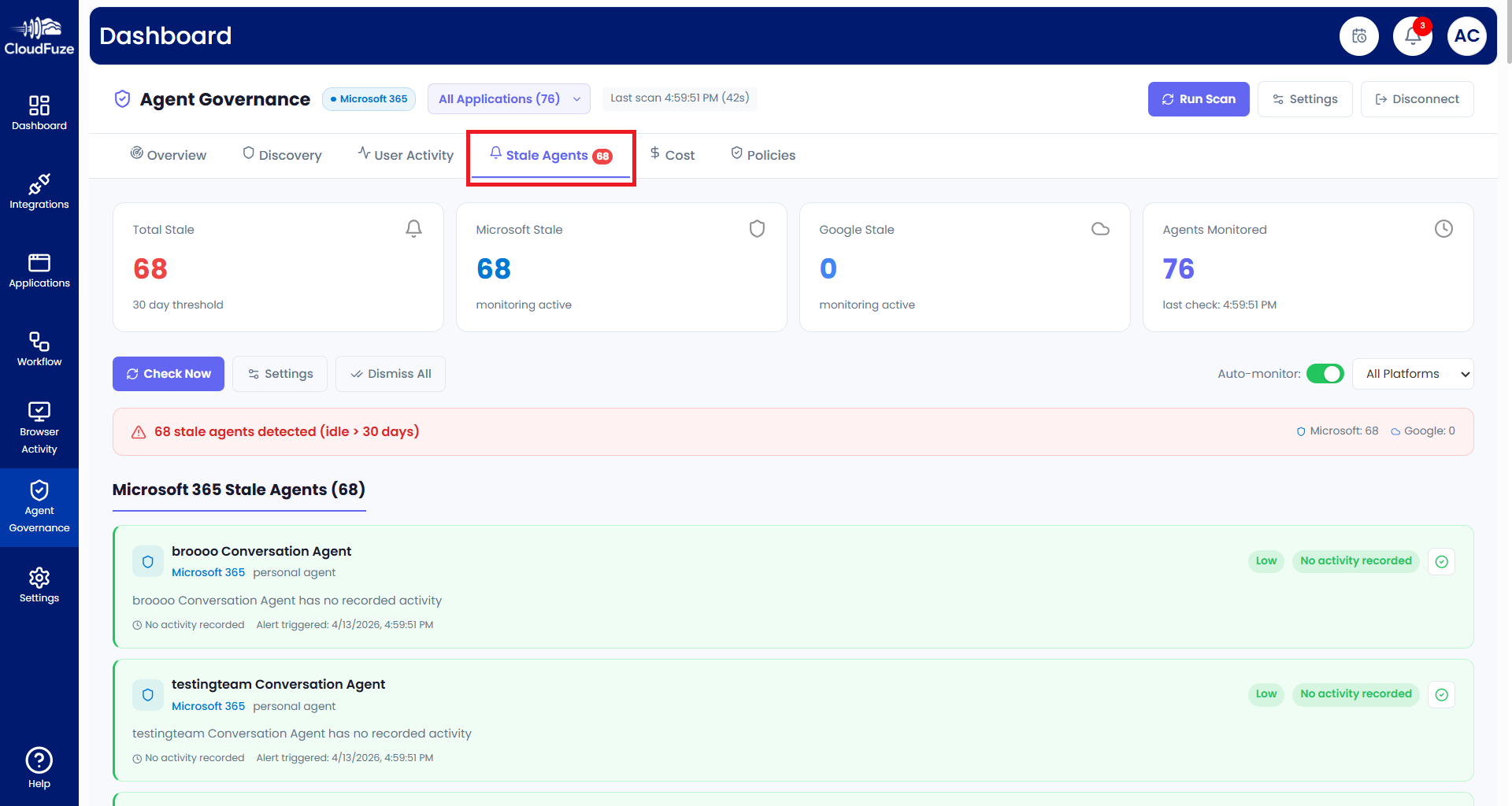Open Dashboard in the sidebar

(39, 113)
